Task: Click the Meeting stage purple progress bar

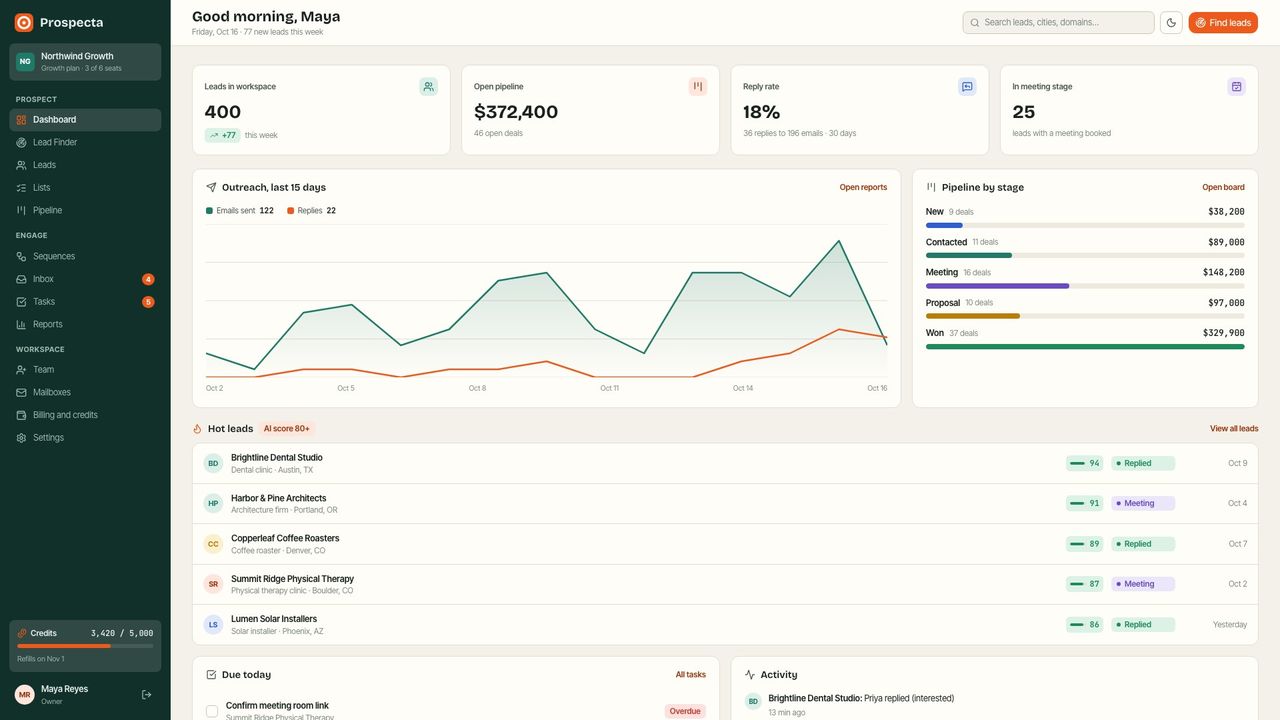Action: coord(997,286)
